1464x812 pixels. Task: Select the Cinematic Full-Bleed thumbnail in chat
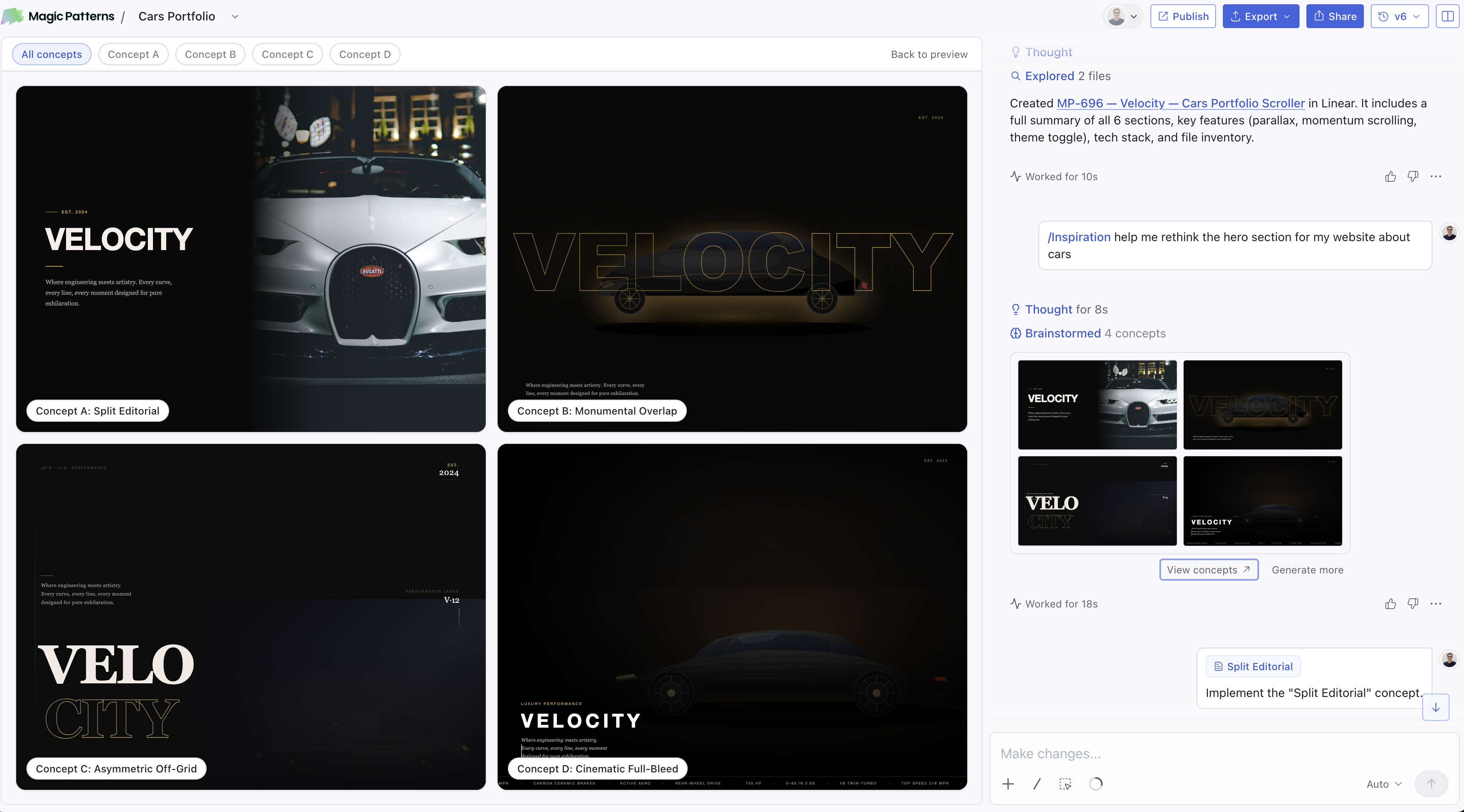(x=1262, y=501)
